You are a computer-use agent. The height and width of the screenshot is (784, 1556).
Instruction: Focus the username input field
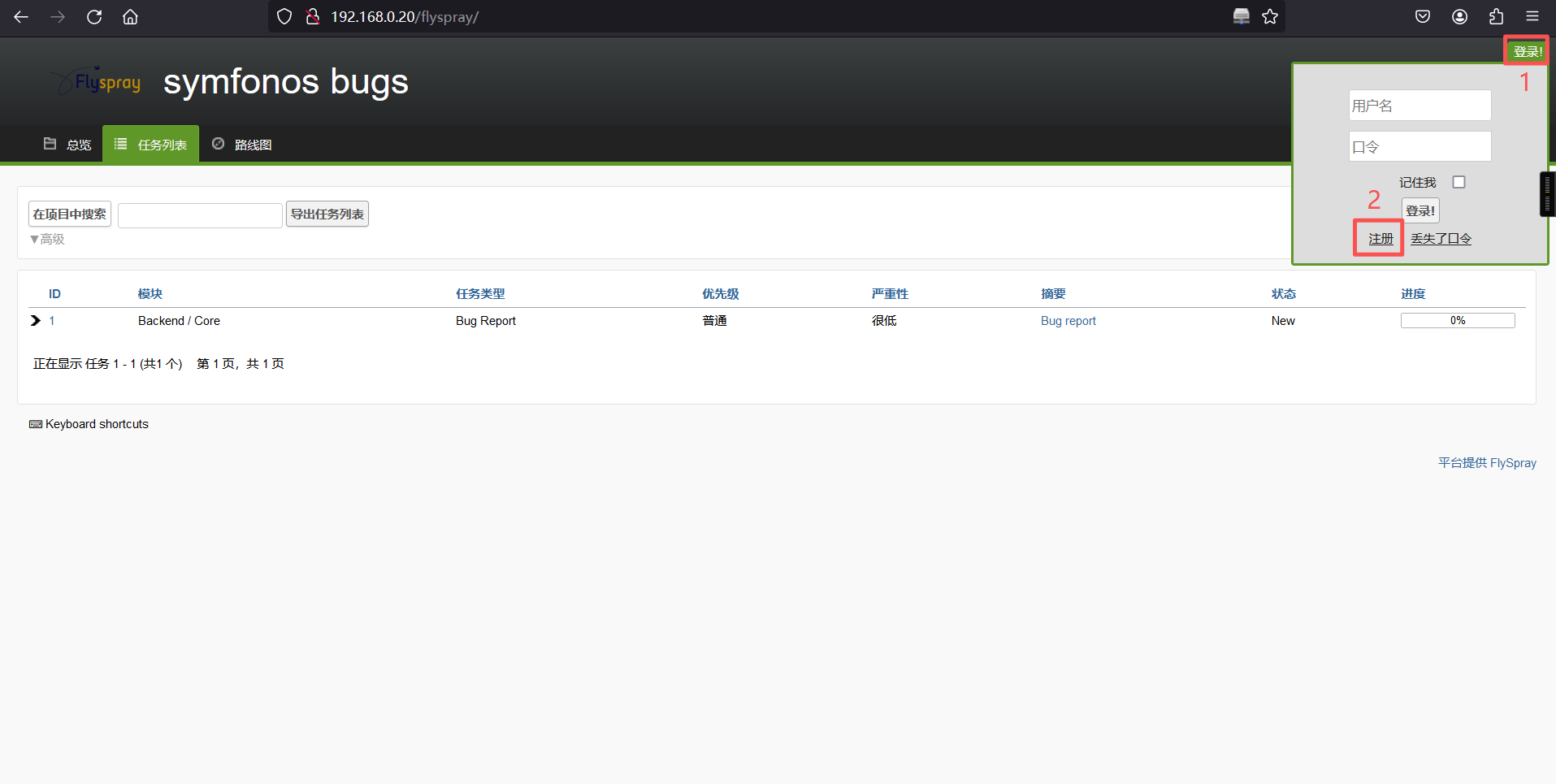coord(1419,106)
